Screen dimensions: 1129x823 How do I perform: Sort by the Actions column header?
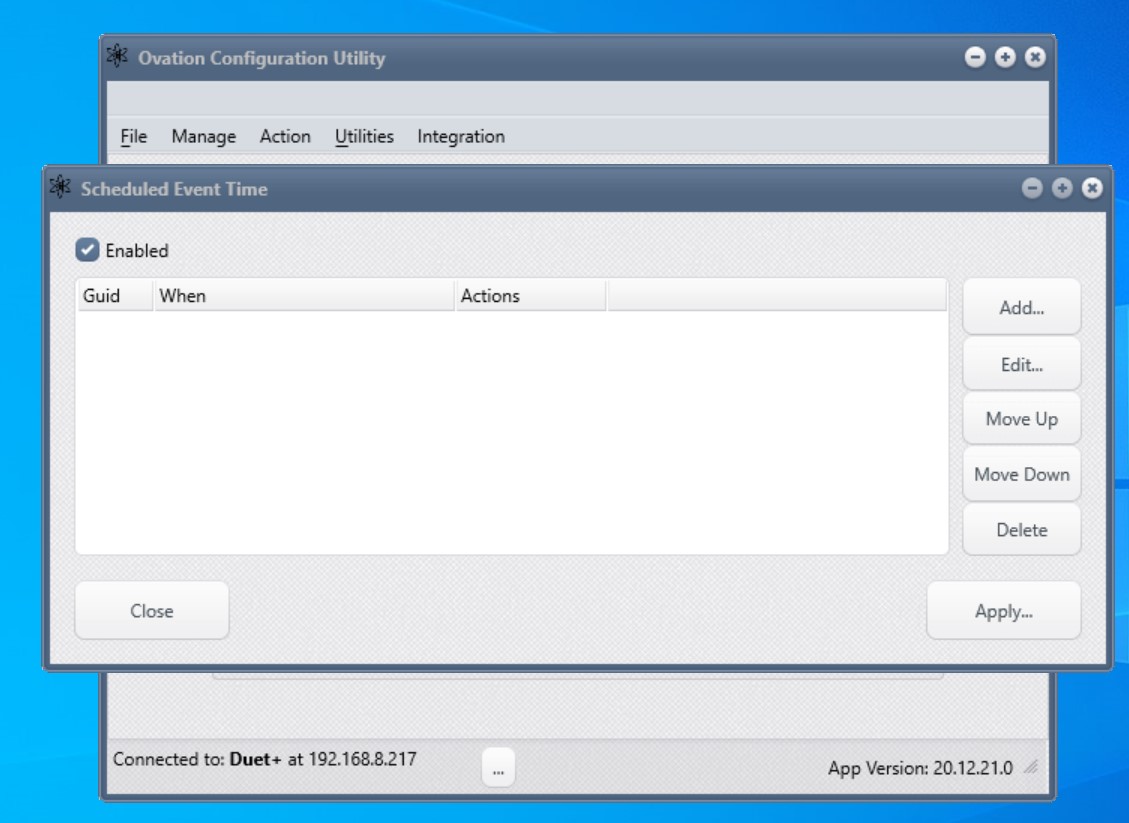tap(531, 295)
